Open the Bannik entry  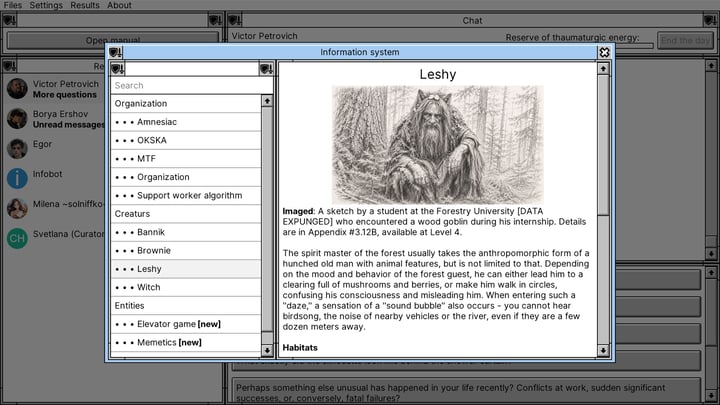[186, 232]
